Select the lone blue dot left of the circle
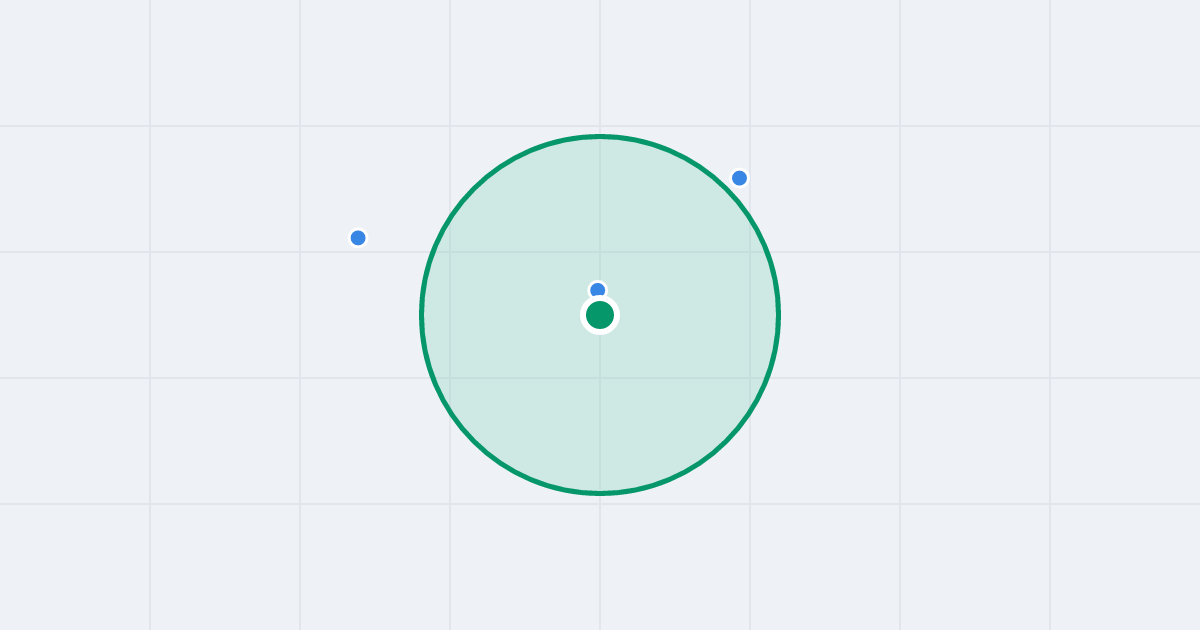The width and height of the screenshot is (1200, 630). (358, 238)
